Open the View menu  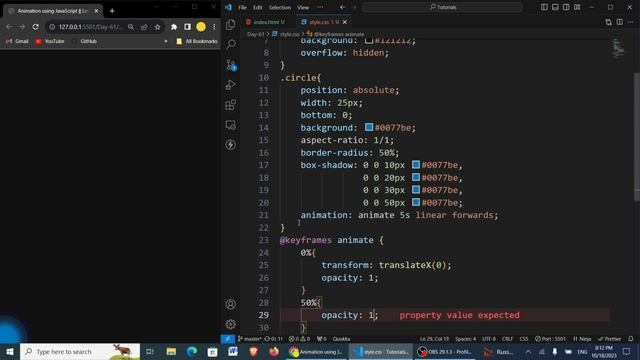click(x=303, y=7)
